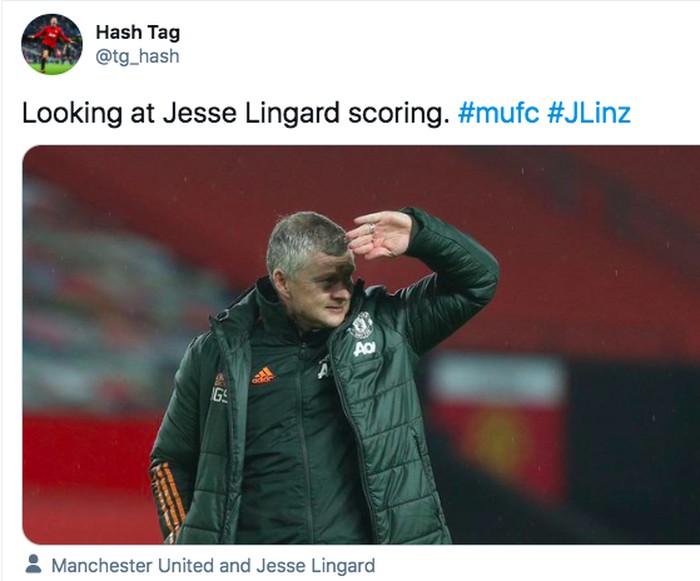This screenshot has height=581, width=700.
Task: Open the @tg_hash handle link
Action: (x=138, y=57)
